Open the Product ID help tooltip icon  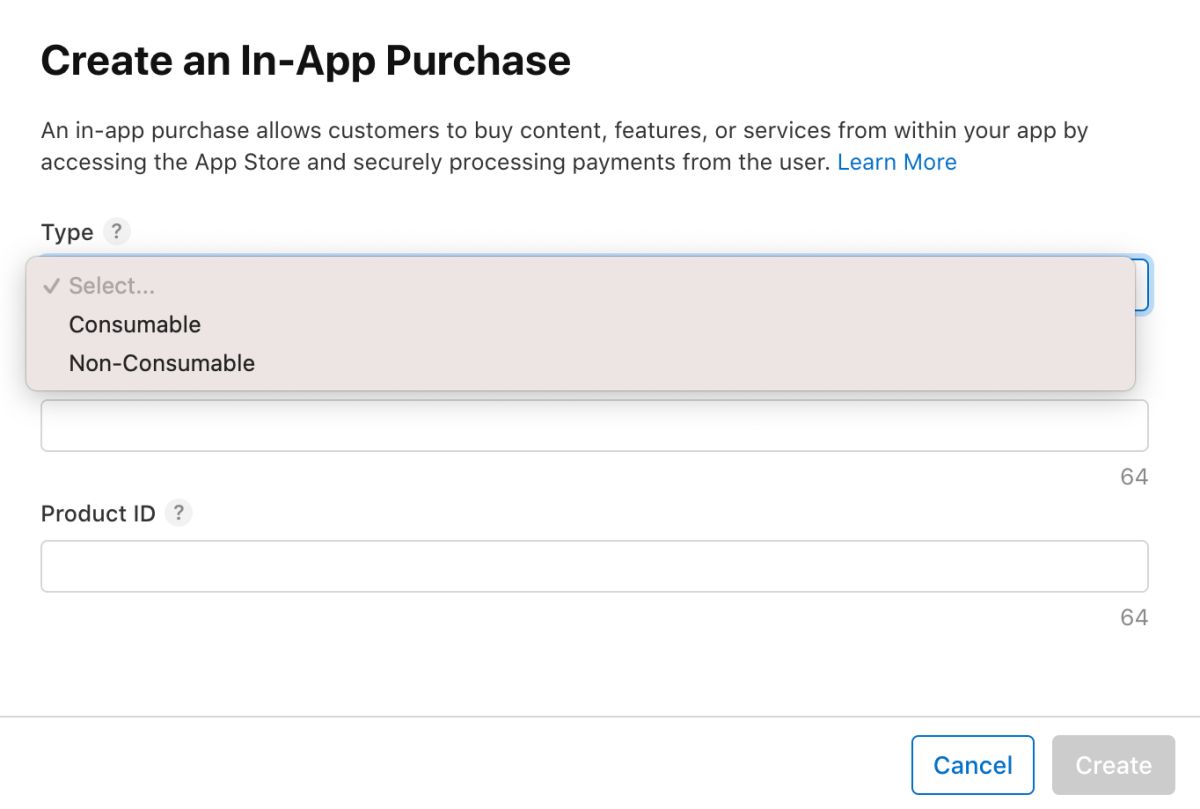(178, 513)
